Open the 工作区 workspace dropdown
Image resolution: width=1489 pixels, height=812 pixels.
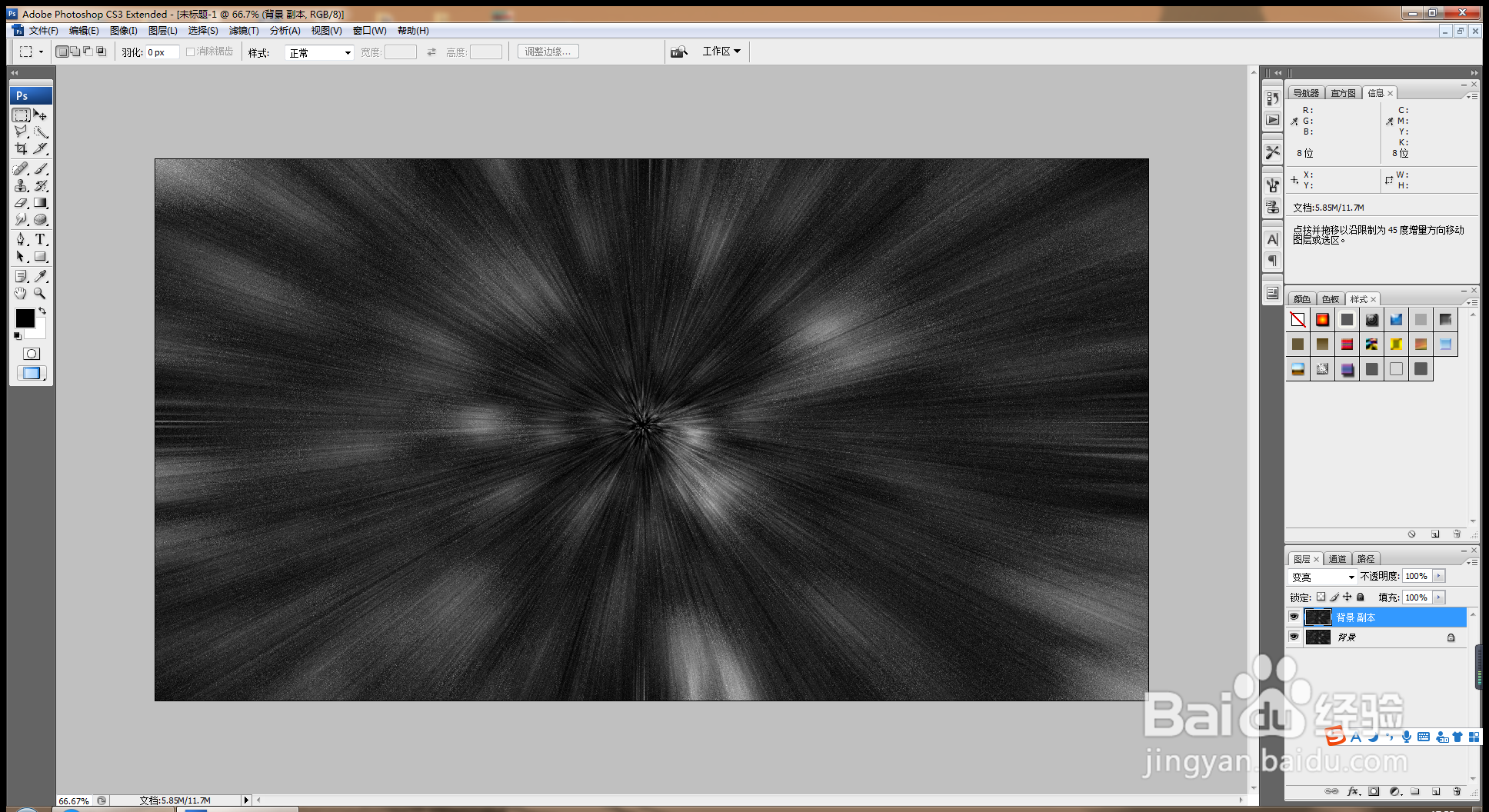(721, 52)
